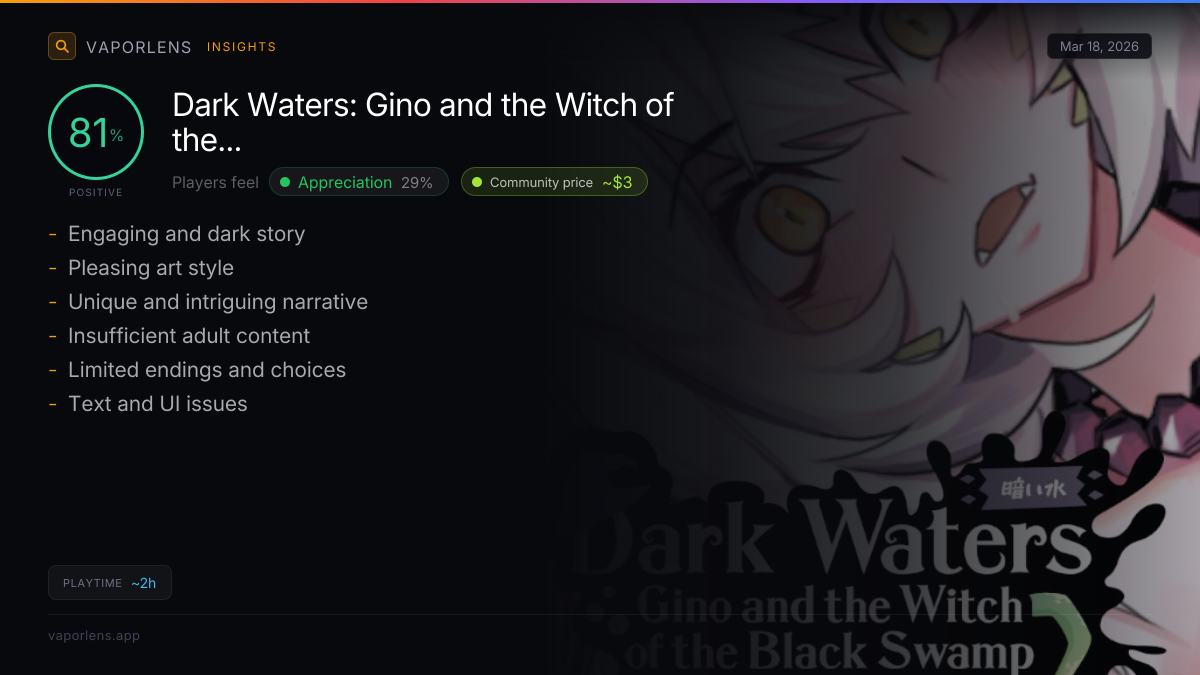The width and height of the screenshot is (1200, 675).
Task: Open the INSIGHTS tab label
Action: [x=241, y=47]
